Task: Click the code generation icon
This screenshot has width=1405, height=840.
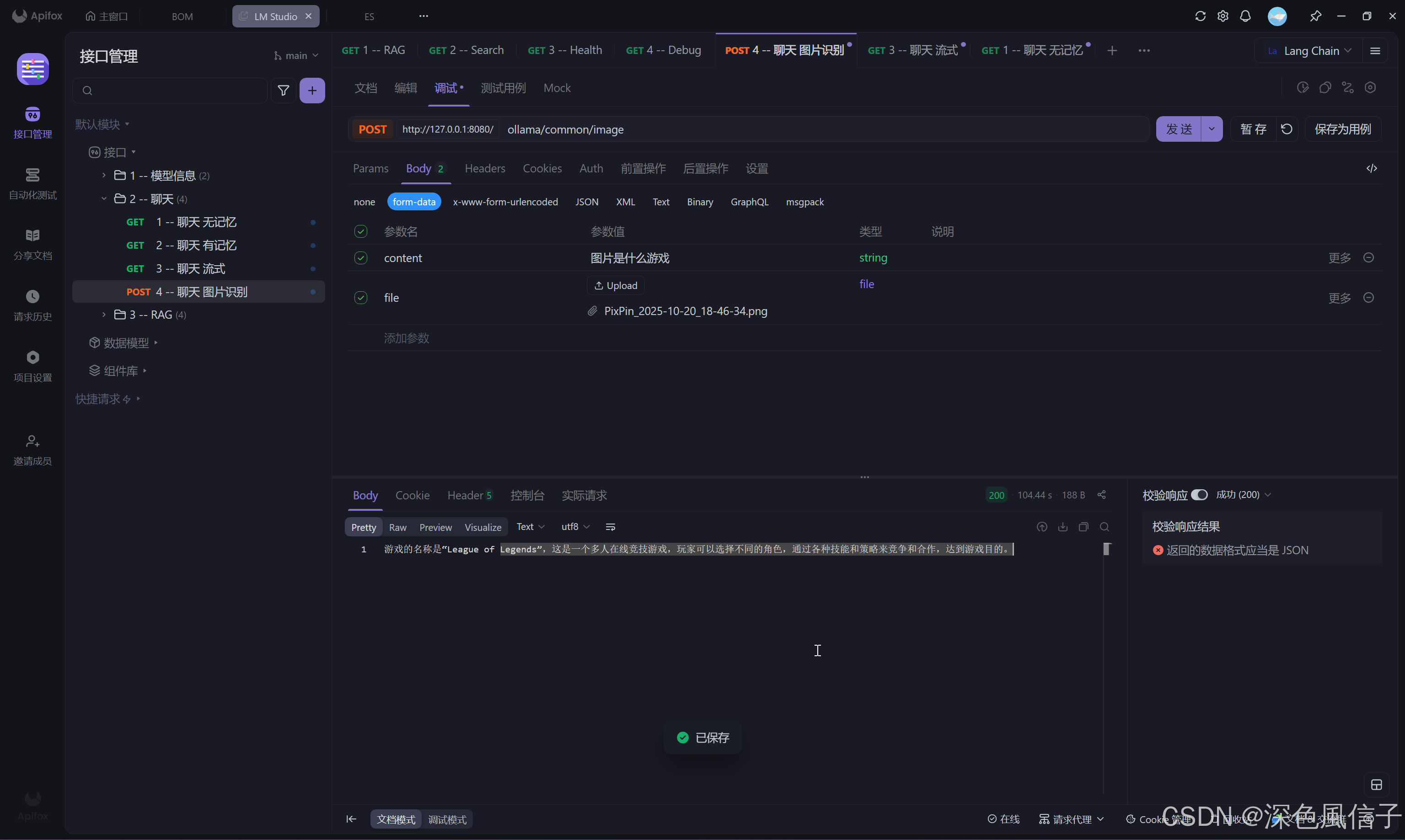Action: (1371, 169)
